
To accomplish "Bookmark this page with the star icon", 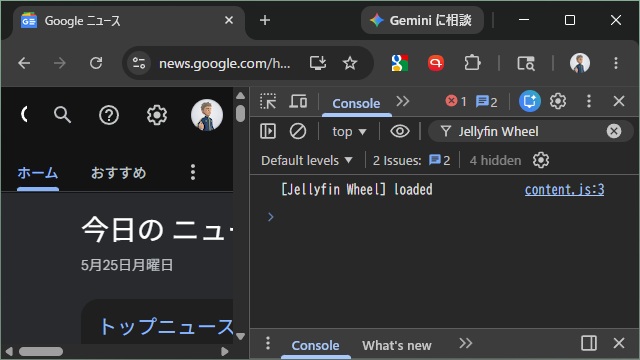I will pyautogui.click(x=350, y=63).
